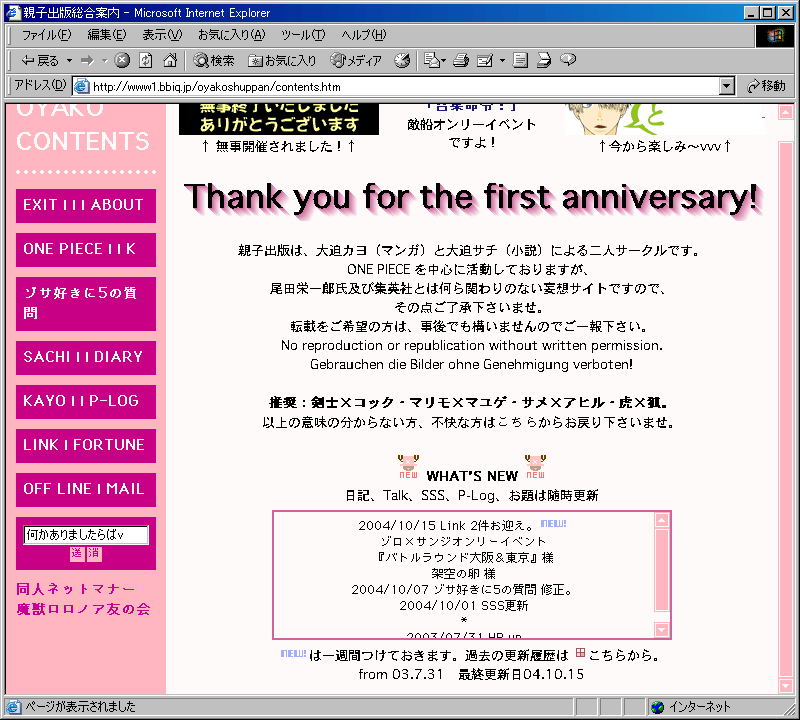
Task: Open the お気に入り favorites toolbar button
Action: coord(282,61)
